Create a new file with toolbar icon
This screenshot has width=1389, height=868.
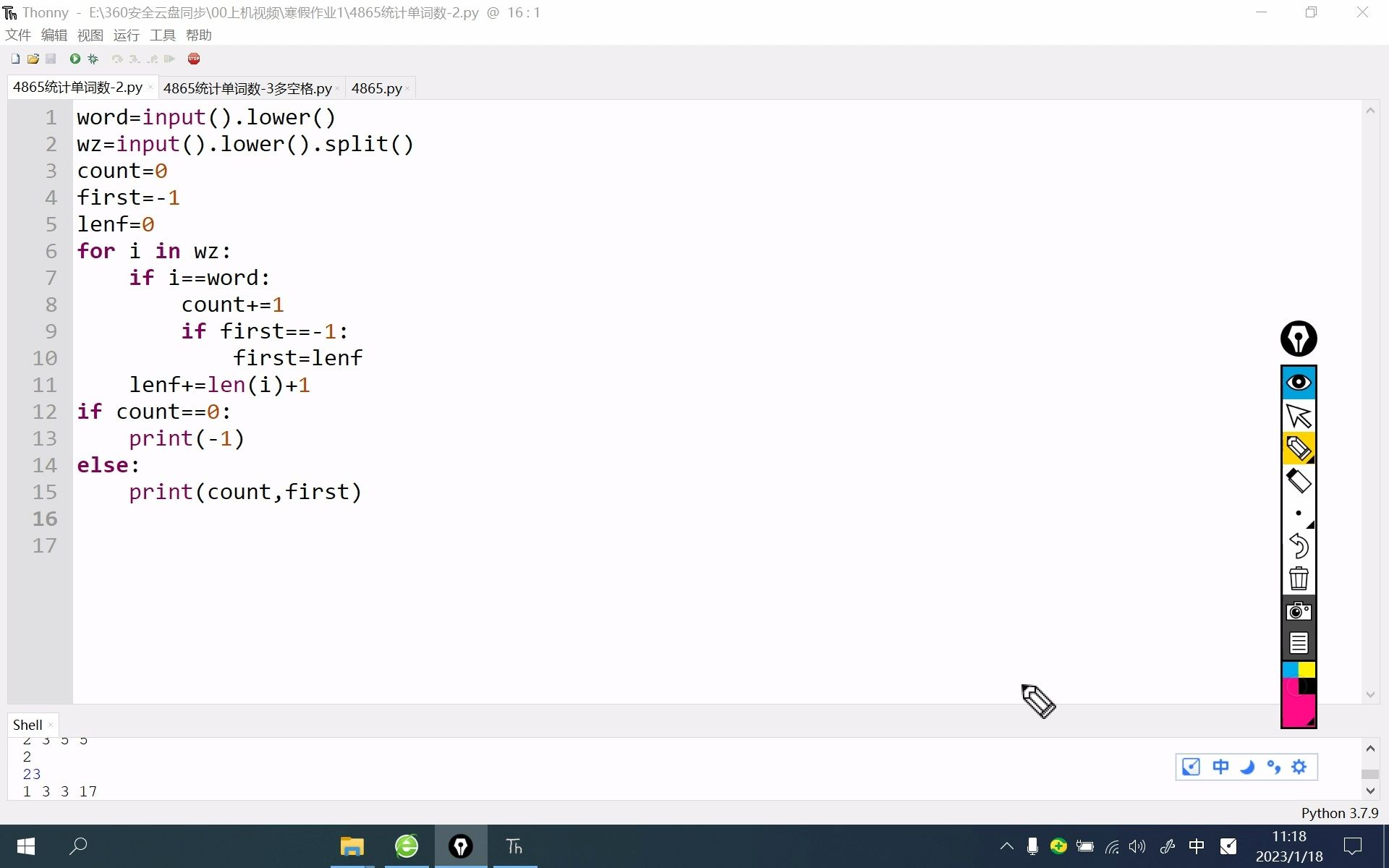[15, 59]
